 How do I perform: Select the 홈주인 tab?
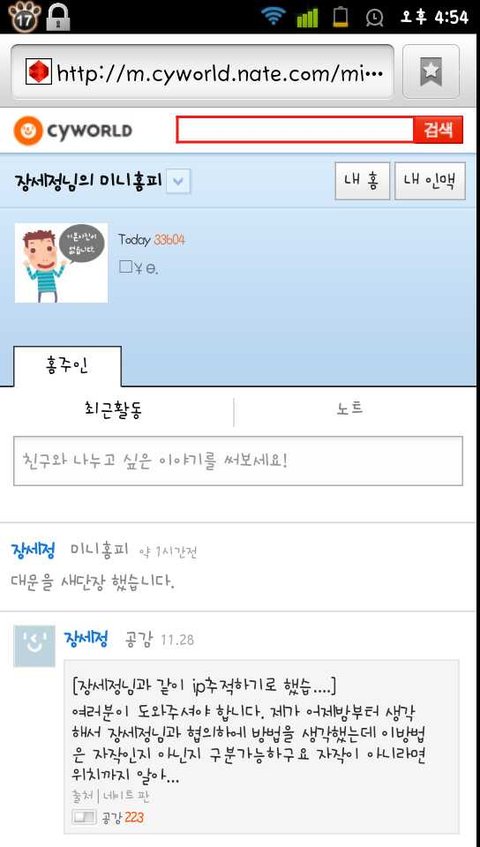tap(67, 366)
